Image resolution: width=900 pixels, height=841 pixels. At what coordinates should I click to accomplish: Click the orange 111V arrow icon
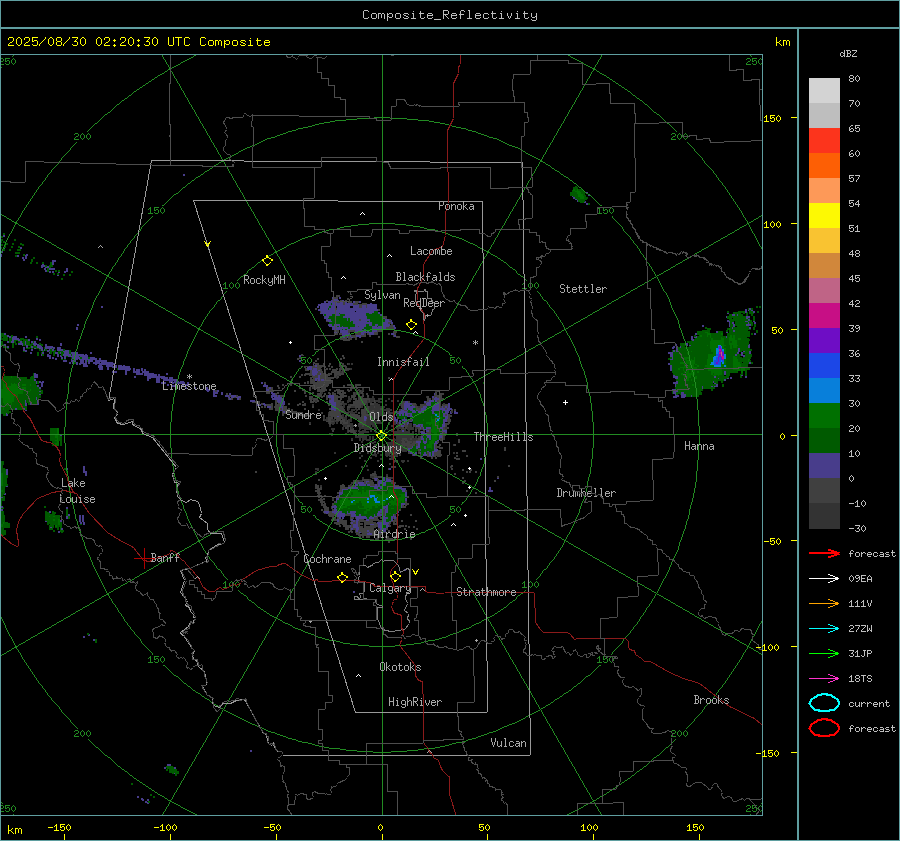click(x=824, y=603)
